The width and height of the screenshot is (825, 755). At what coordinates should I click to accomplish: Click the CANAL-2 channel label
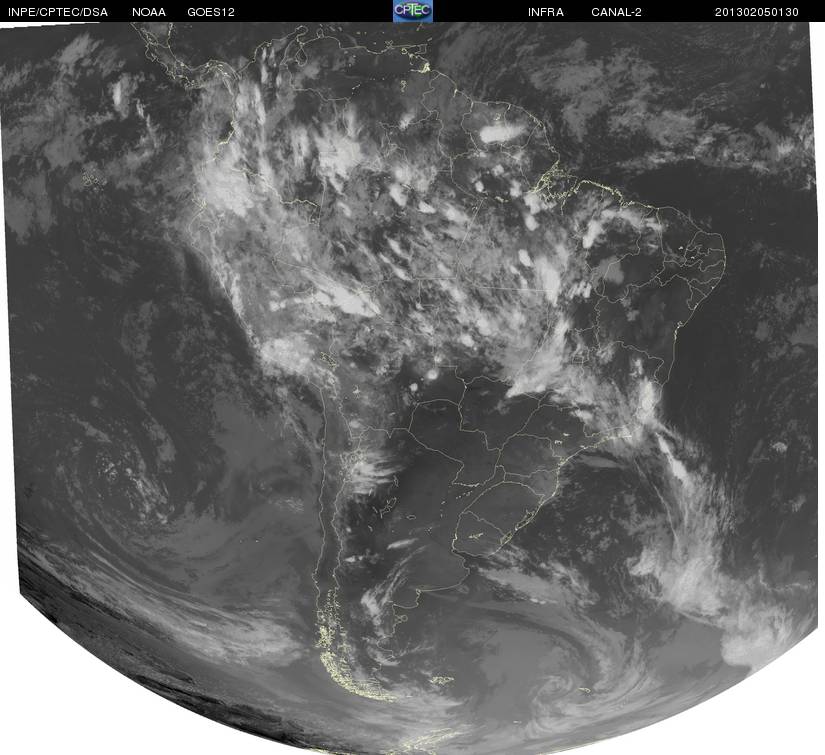pyautogui.click(x=616, y=12)
